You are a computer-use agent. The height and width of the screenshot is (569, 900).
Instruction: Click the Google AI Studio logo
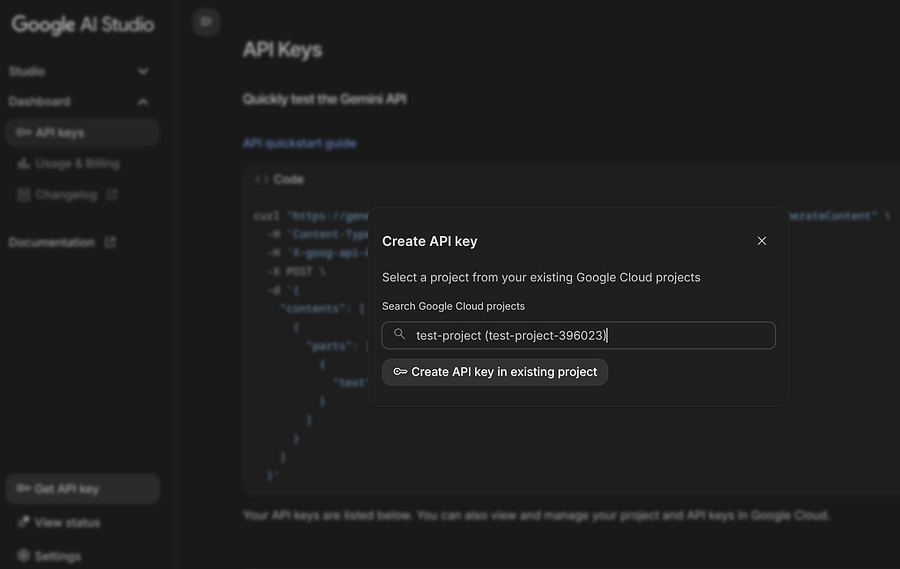click(x=83, y=25)
